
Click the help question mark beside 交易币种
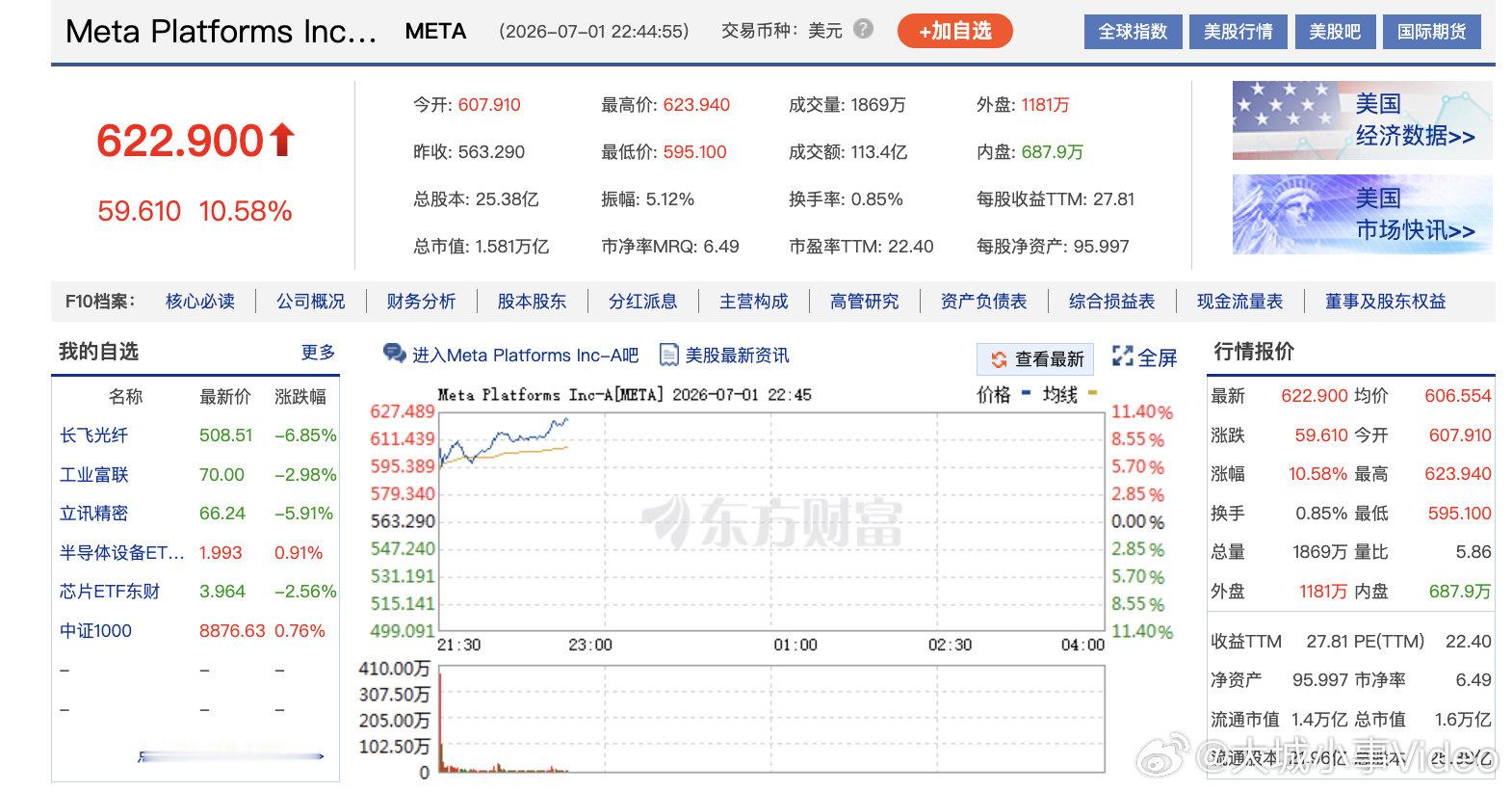point(863,29)
